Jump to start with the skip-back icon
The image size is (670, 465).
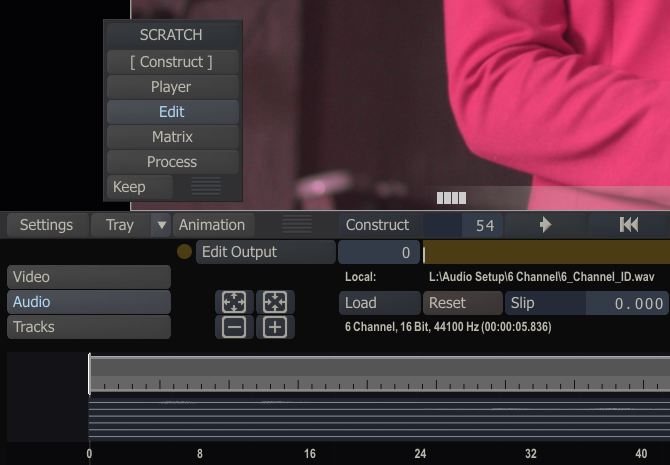(629, 225)
